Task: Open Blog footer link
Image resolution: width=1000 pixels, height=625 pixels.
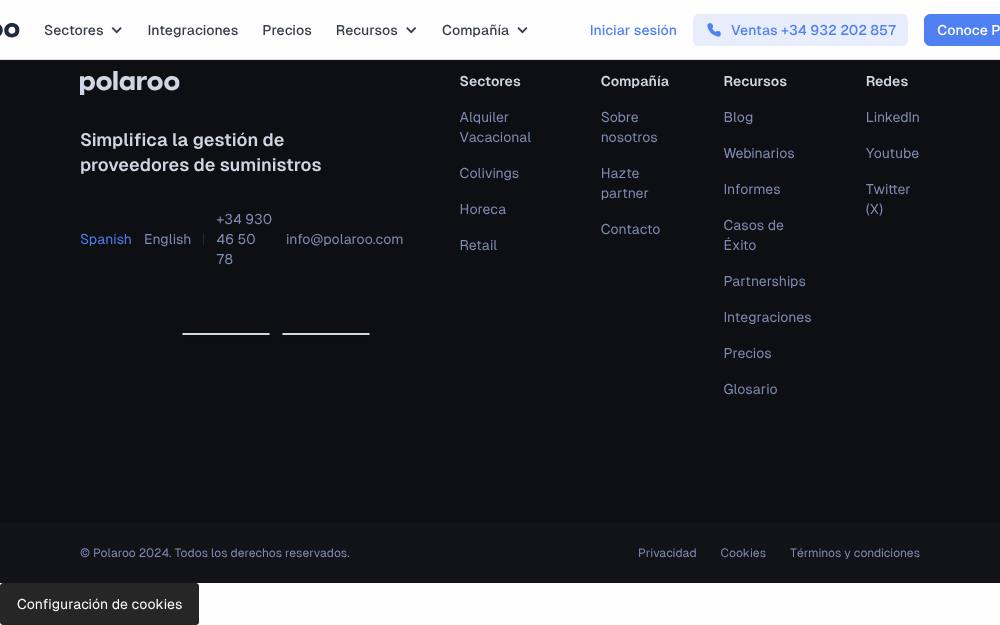Action: (738, 117)
